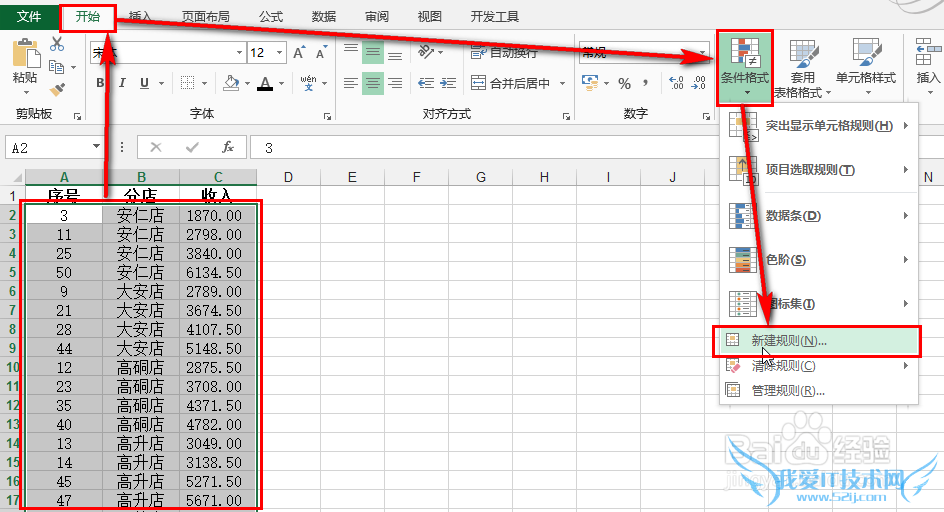
Task: Open Color Scales (色阶) submenu
Action: click(819, 260)
